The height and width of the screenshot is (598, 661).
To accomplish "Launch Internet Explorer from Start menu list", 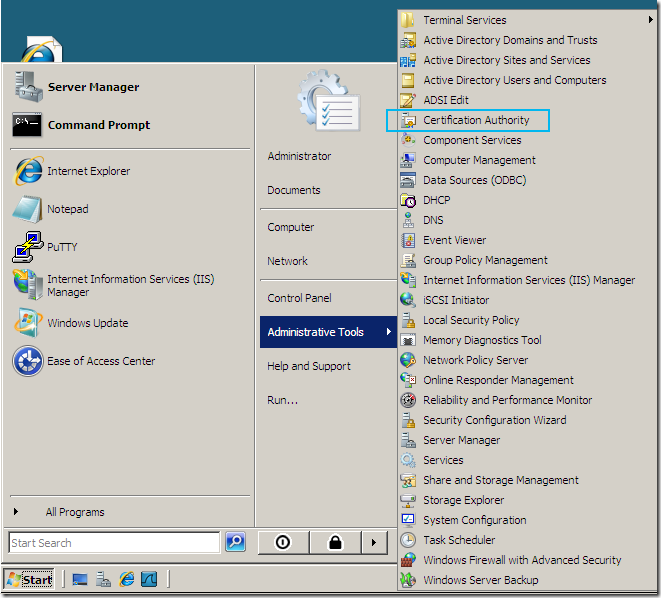I will coord(130,171).
